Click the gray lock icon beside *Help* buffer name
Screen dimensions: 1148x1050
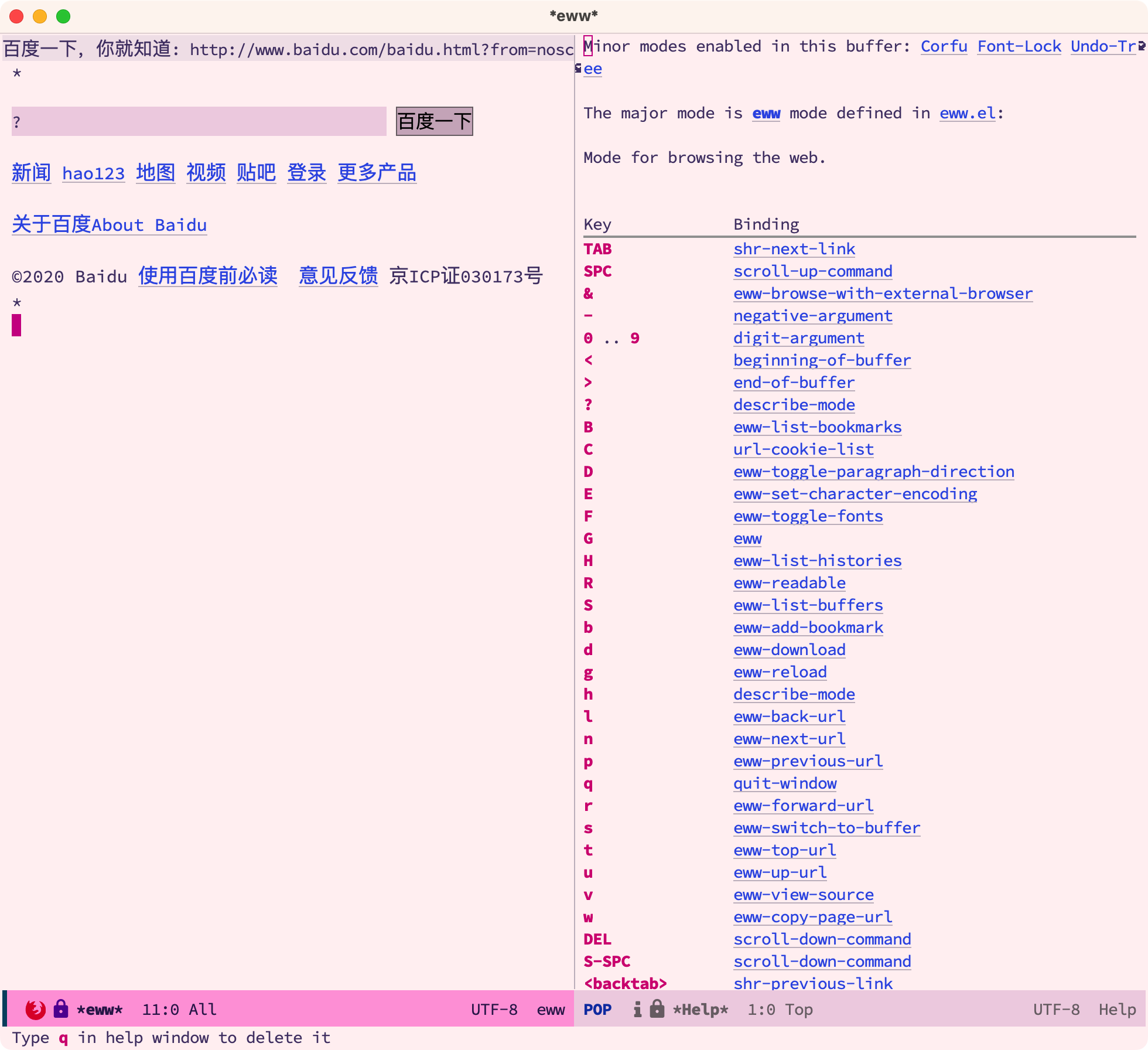[657, 1009]
